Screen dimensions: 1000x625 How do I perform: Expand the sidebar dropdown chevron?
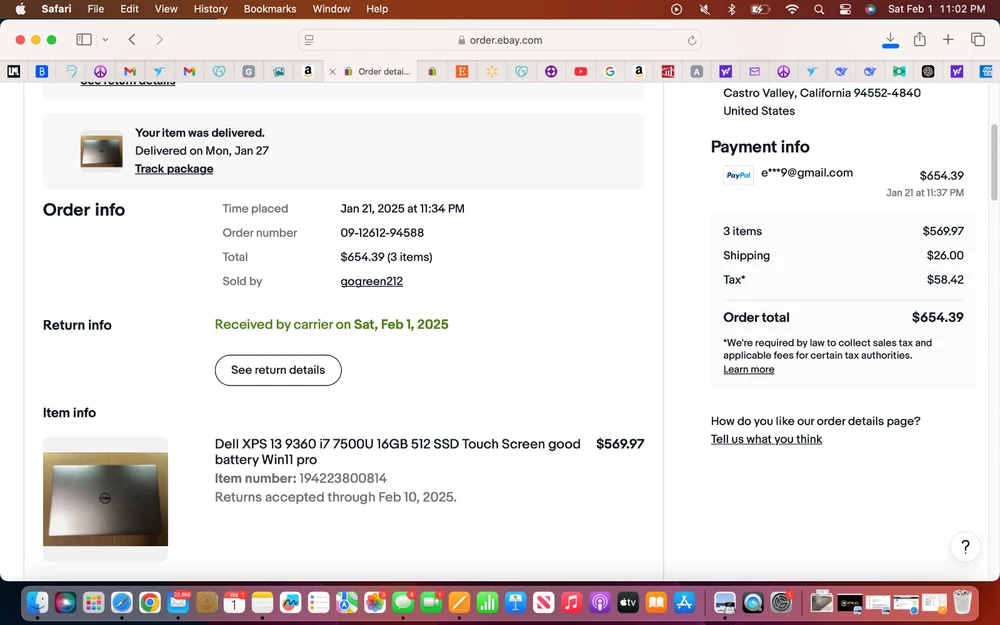105,40
